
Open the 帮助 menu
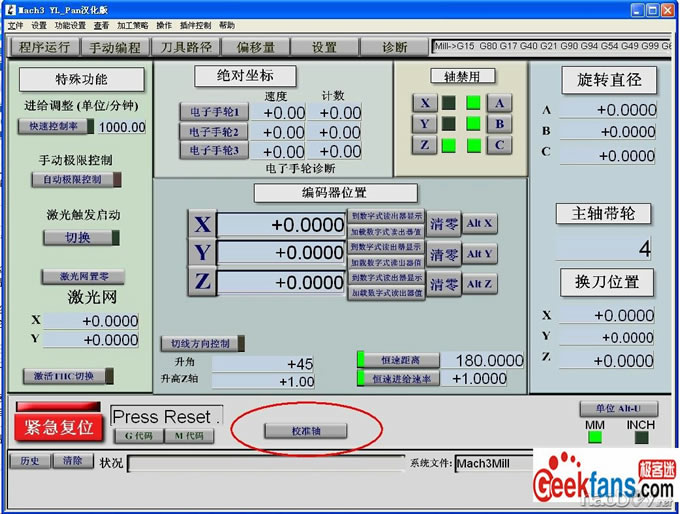[x=227, y=25]
